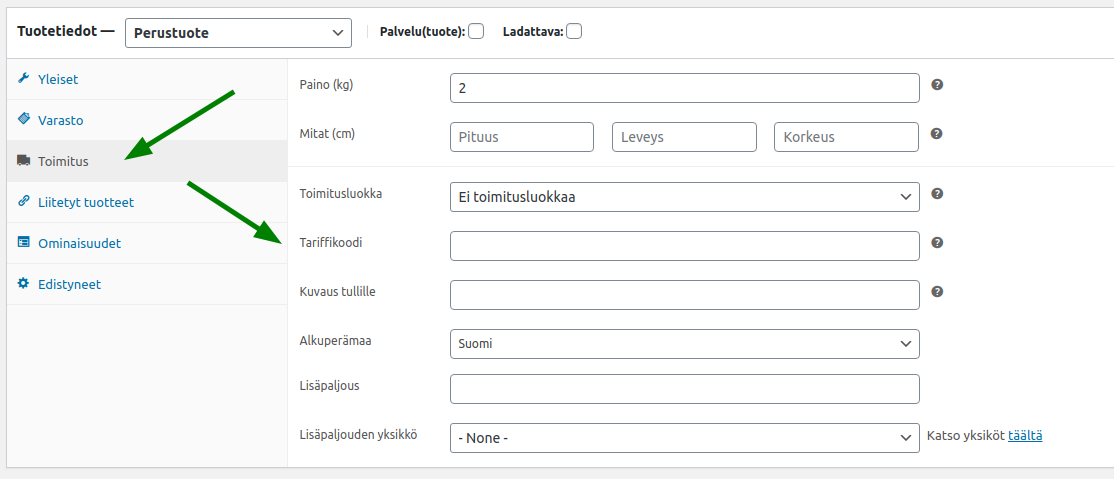Screen dimensions: 1114x479
Task: Click the gear icon beside Edistyneet
Action: pos(23,284)
